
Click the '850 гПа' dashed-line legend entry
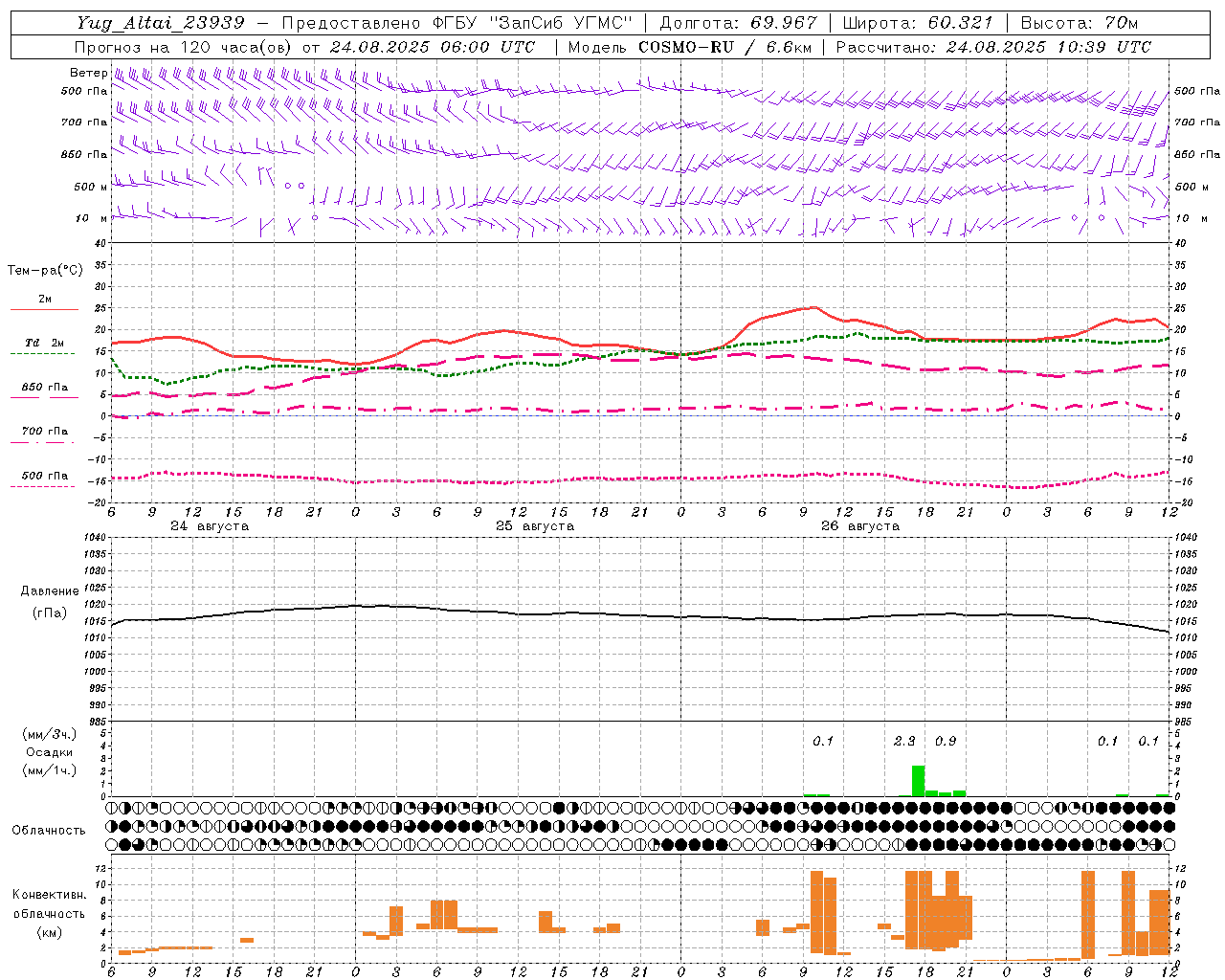(45, 388)
